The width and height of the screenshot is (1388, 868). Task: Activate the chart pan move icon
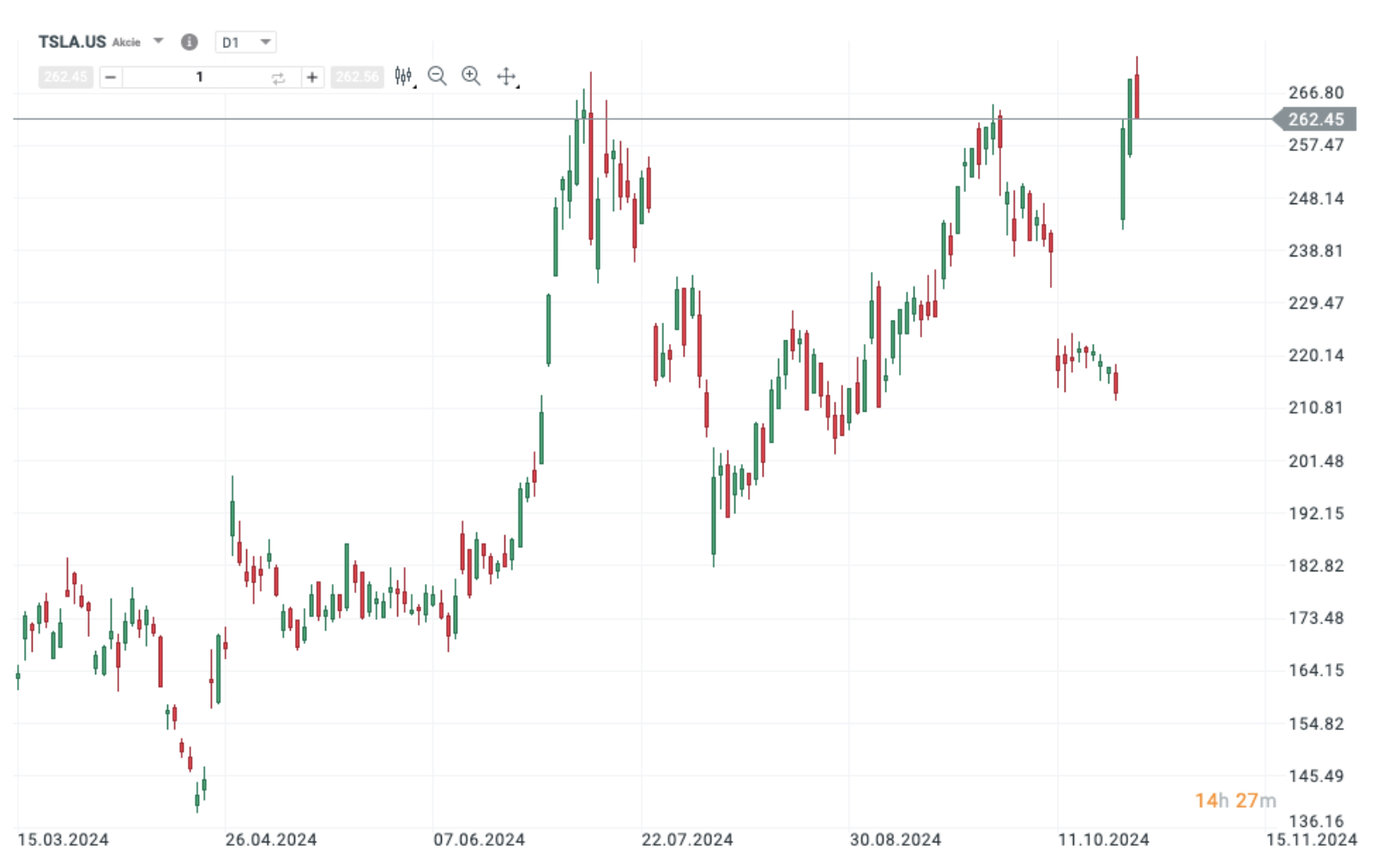click(506, 77)
